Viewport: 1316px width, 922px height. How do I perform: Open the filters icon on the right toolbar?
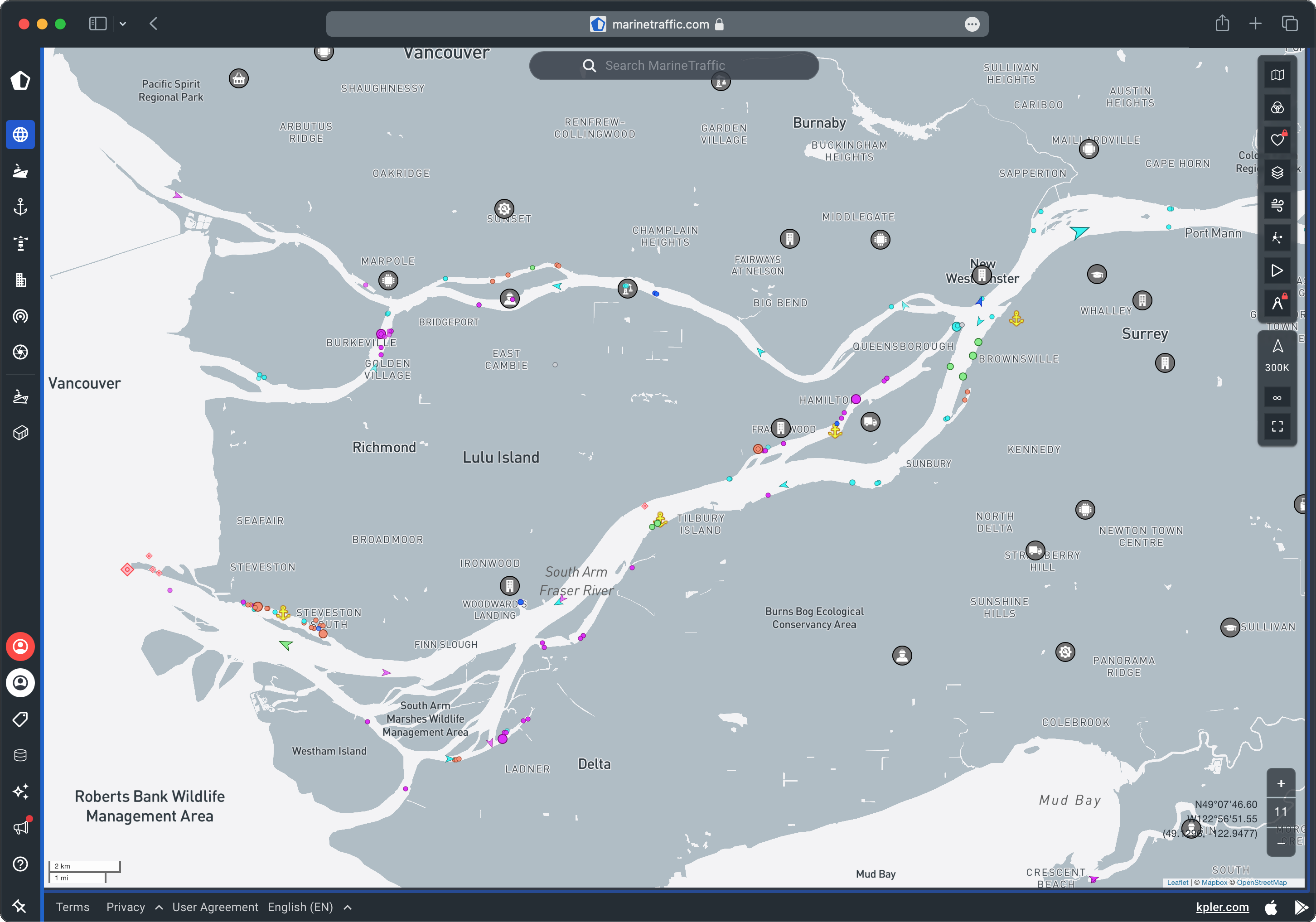[x=1277, y=107]
